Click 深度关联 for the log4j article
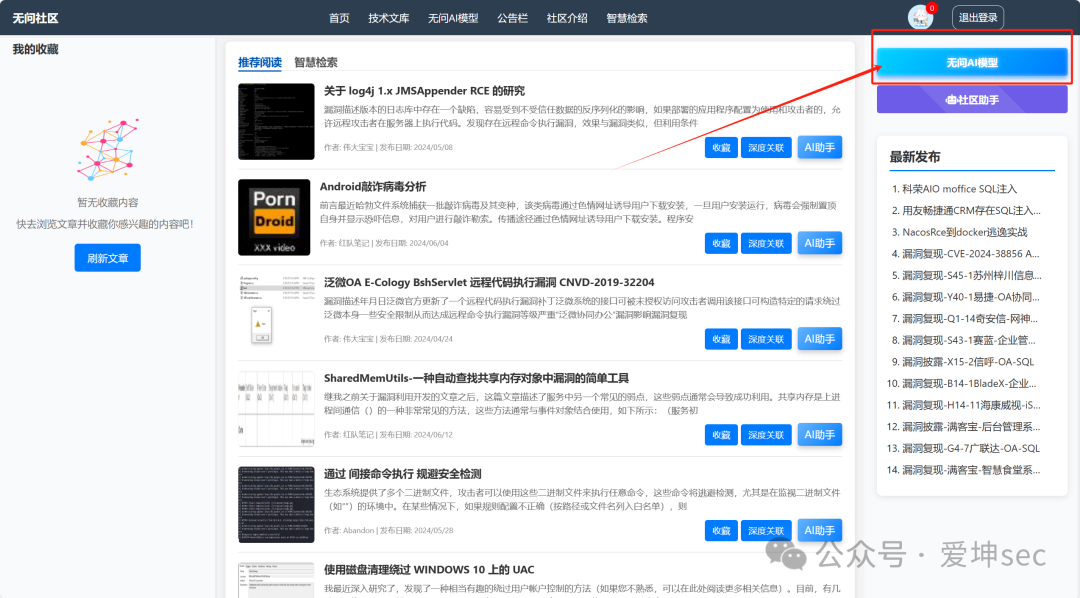The height and width of the screenshot is (598, 1080). (766, 147)
